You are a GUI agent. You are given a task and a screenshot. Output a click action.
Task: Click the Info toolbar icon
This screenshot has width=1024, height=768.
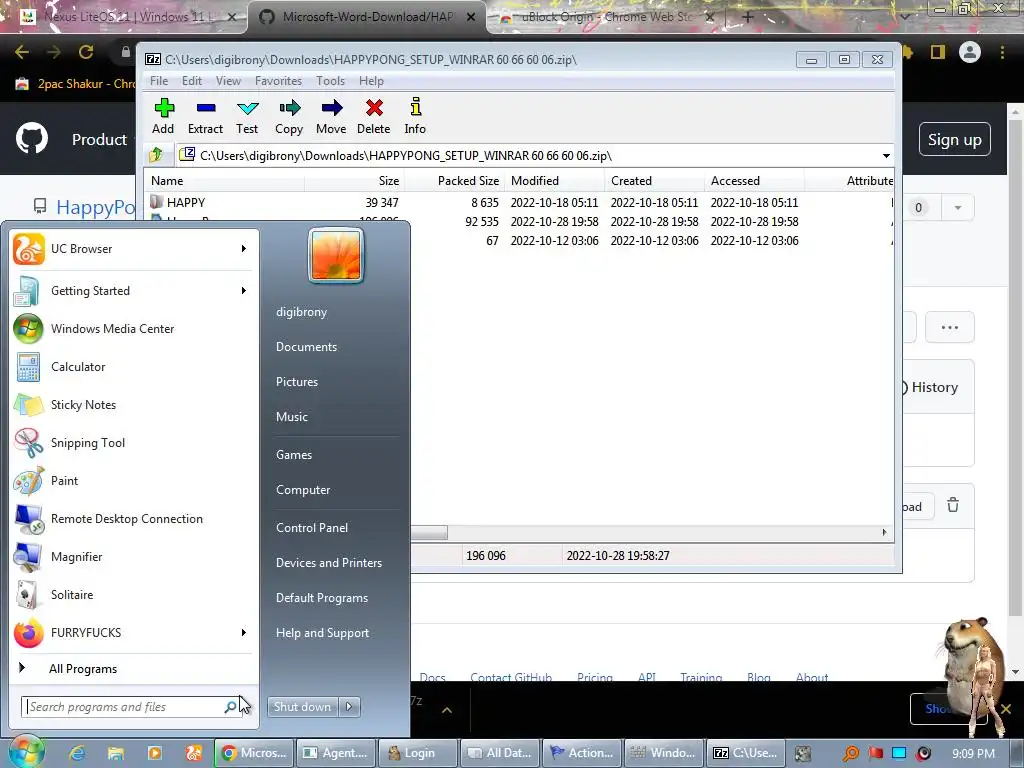(415, 116)
